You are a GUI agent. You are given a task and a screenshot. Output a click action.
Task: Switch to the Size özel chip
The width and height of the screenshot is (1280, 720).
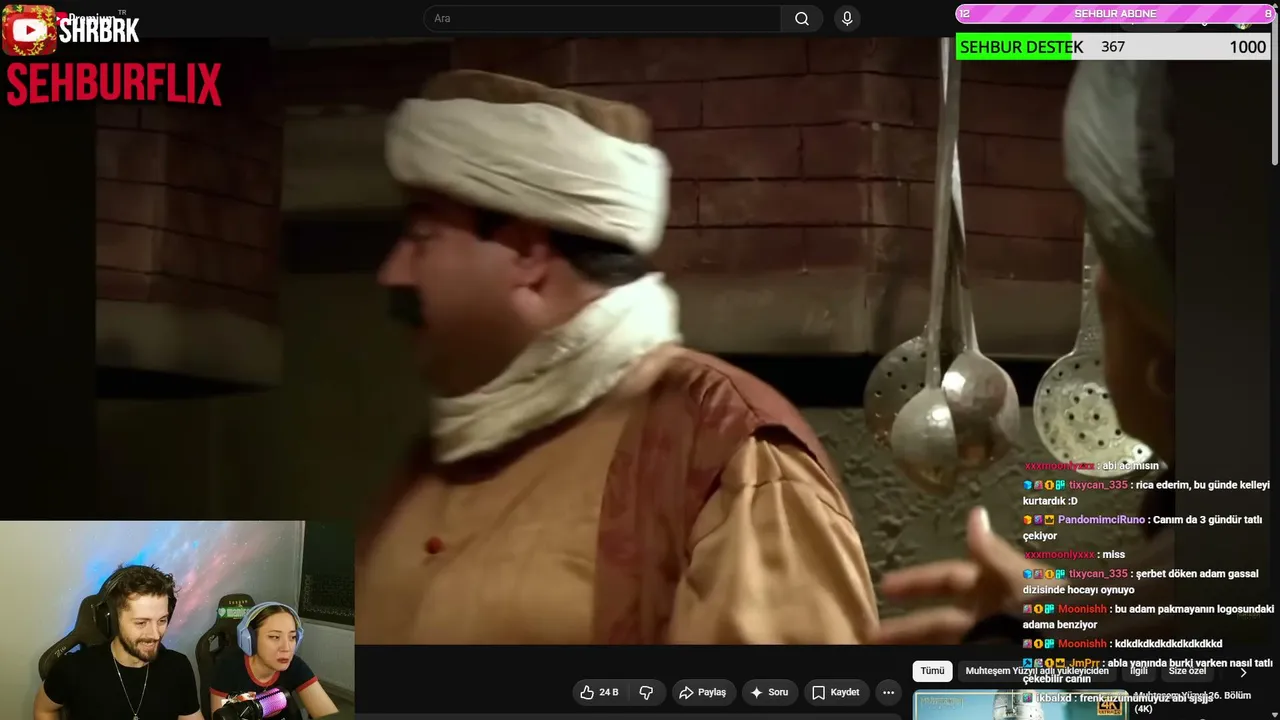point(1187,671)
